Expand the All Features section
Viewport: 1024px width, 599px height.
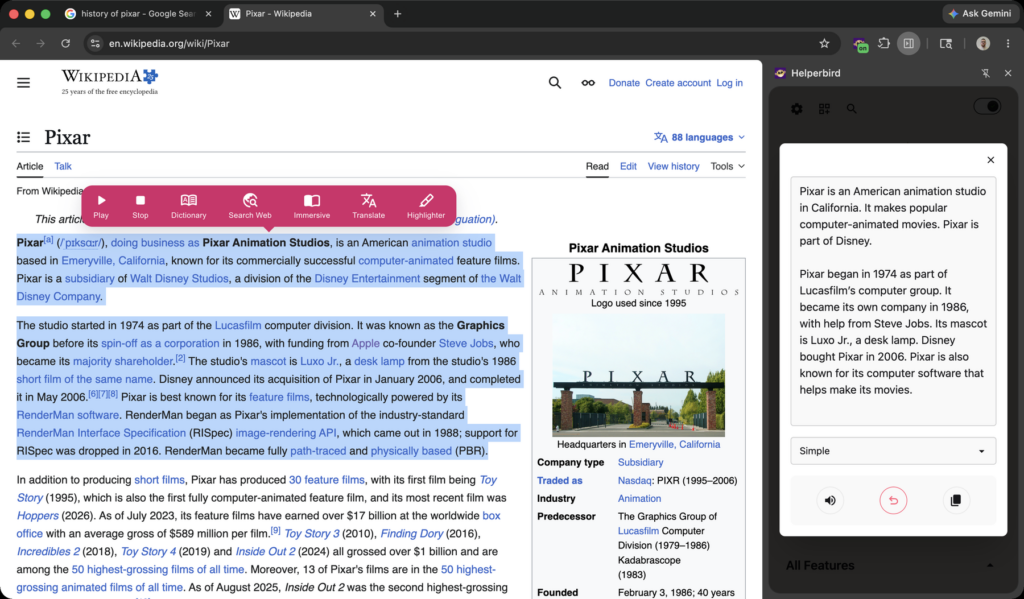pos(893,566)
